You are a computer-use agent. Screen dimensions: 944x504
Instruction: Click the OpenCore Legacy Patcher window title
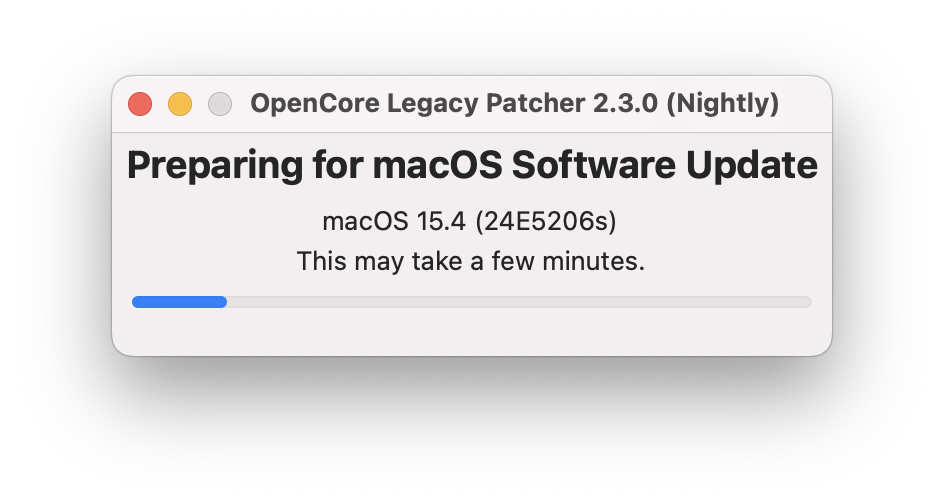[x=514, y=104]
